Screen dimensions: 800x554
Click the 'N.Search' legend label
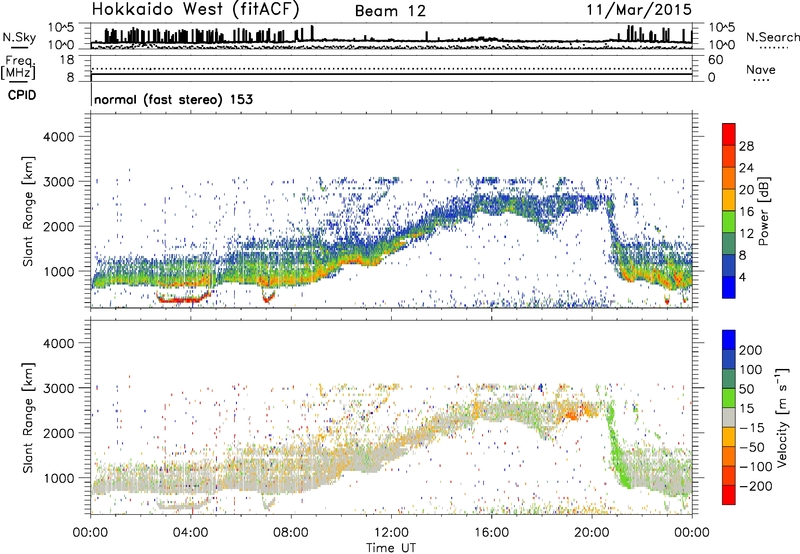(x=773, y=37)
